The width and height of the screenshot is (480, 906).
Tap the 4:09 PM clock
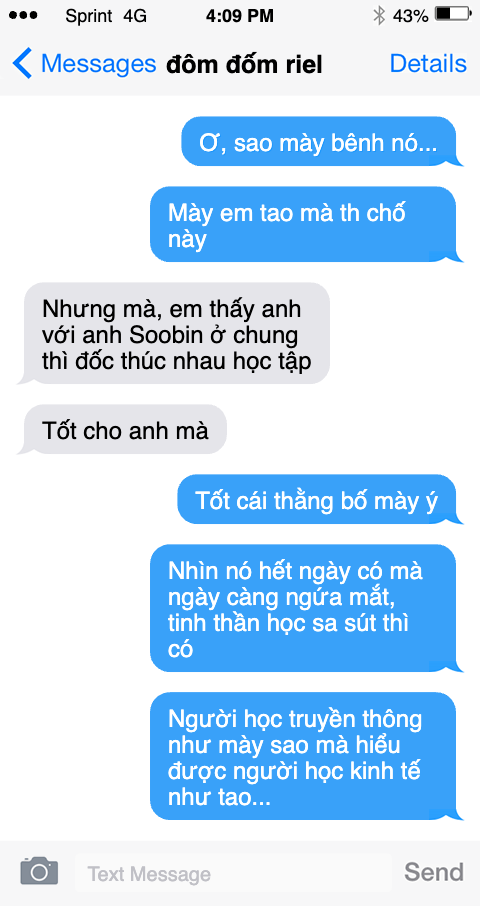coord(239,16)
